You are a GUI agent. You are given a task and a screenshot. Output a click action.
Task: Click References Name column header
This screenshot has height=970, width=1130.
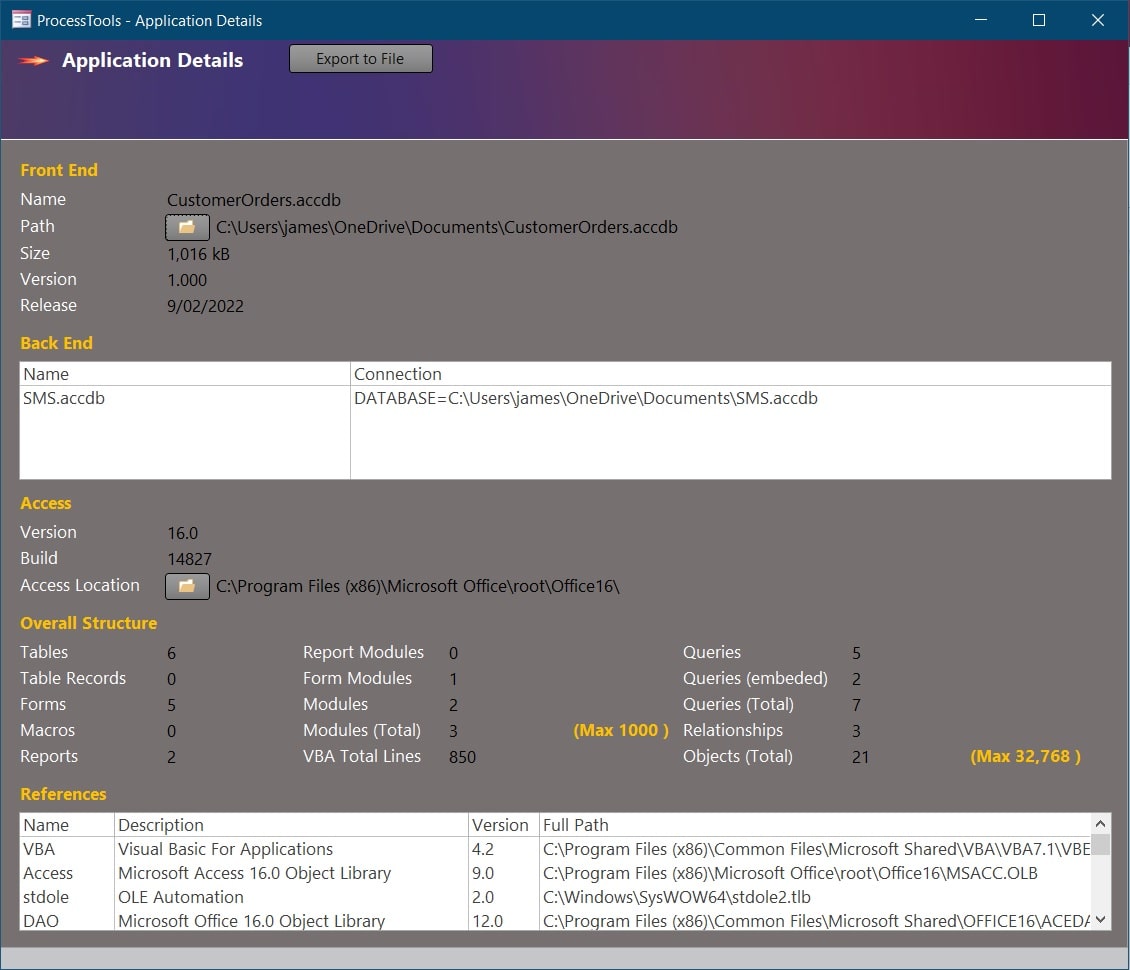pyautogui.click(x=67, y=825)
